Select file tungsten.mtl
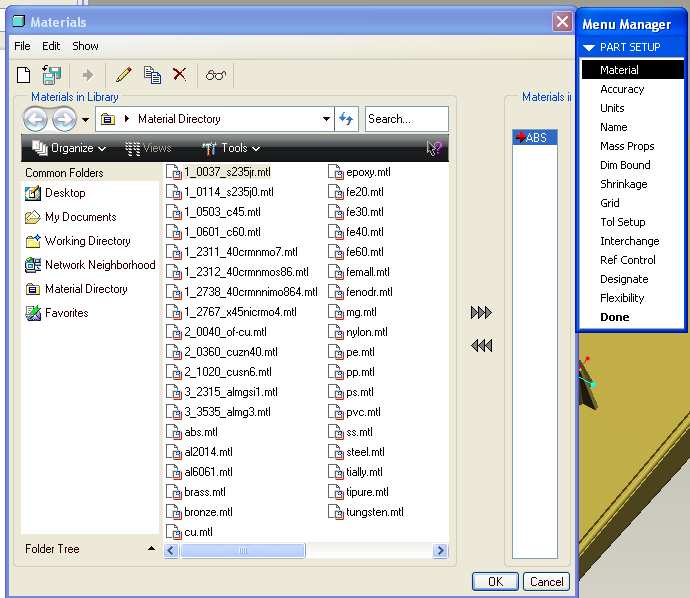 366,512
